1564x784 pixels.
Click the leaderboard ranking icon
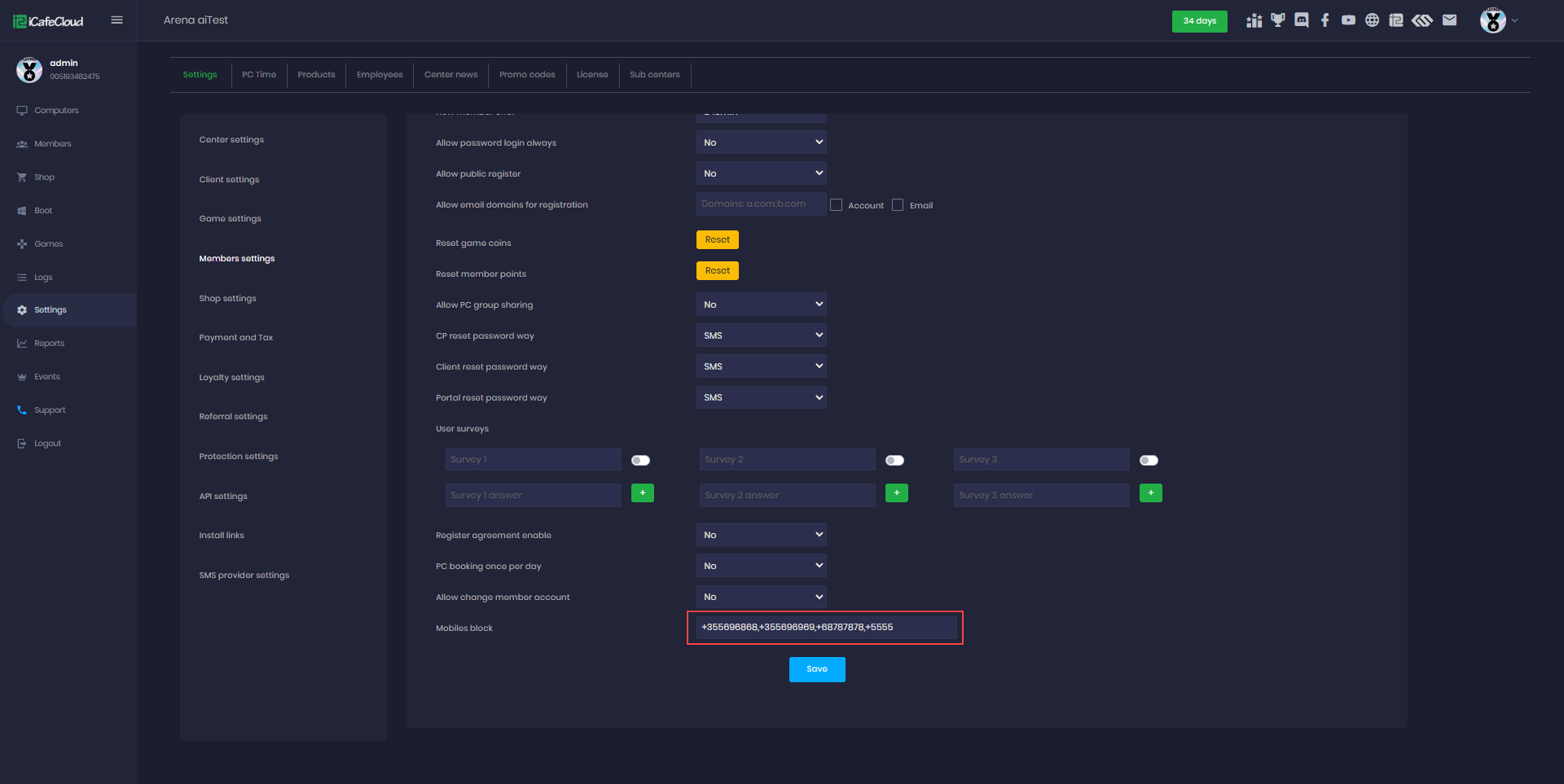point(1254,20)
